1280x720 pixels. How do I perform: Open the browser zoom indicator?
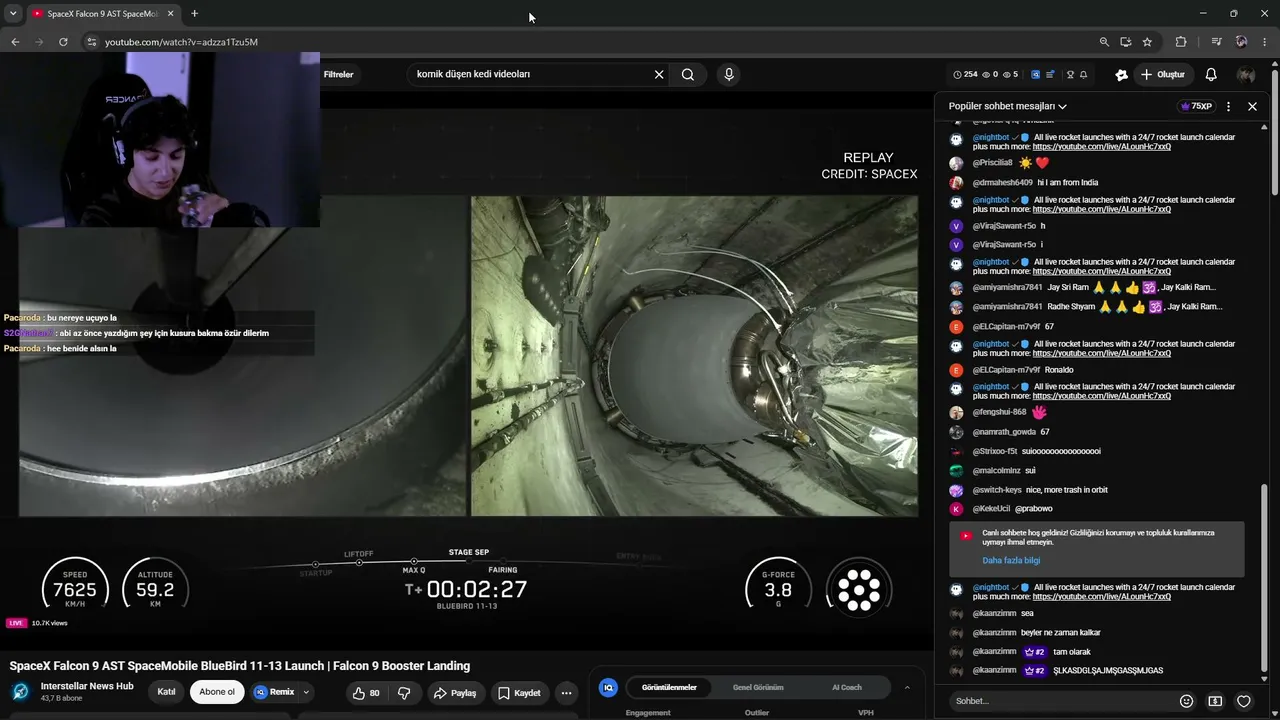1104,42
